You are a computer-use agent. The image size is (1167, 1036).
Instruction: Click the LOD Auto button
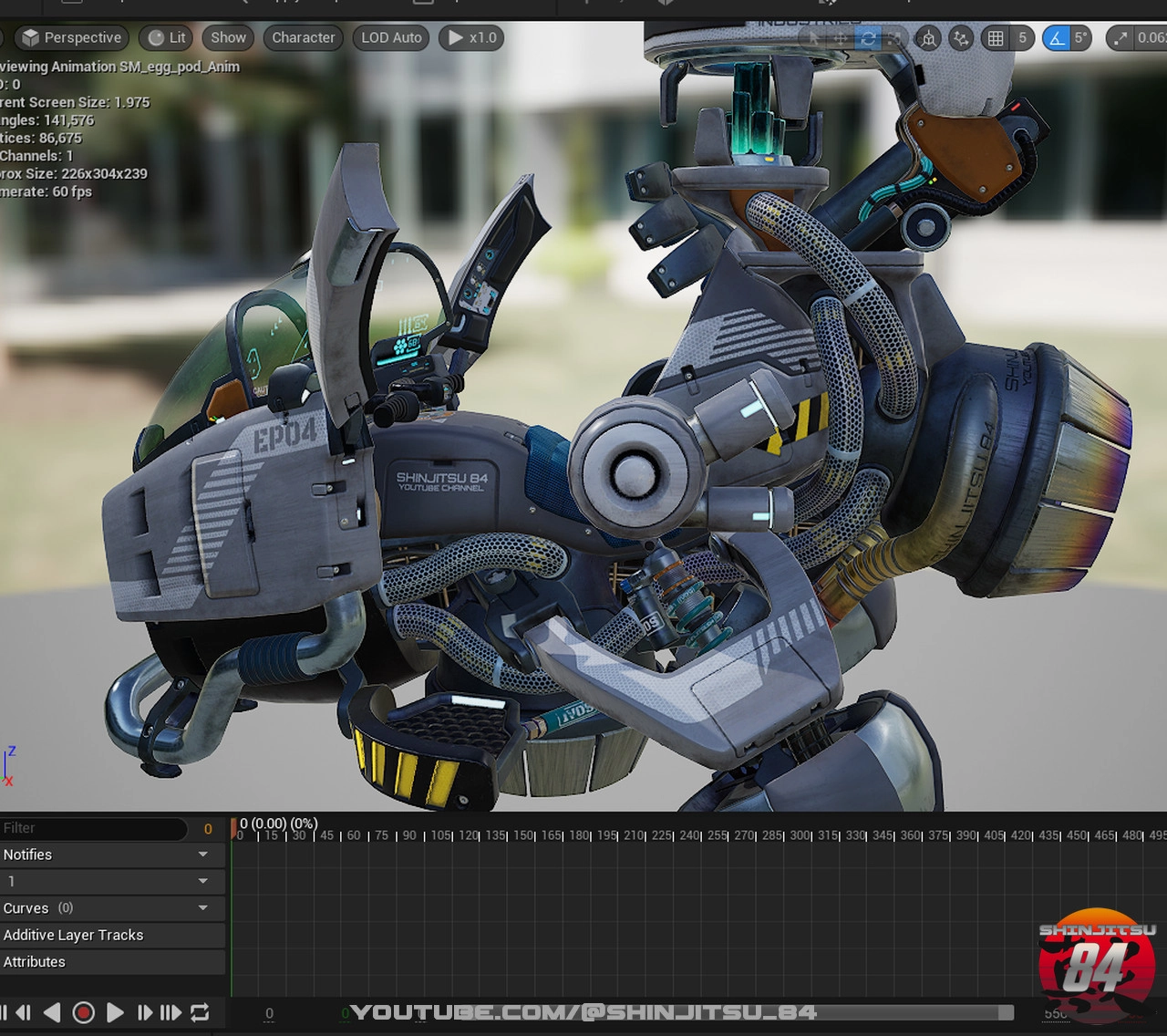391,37
